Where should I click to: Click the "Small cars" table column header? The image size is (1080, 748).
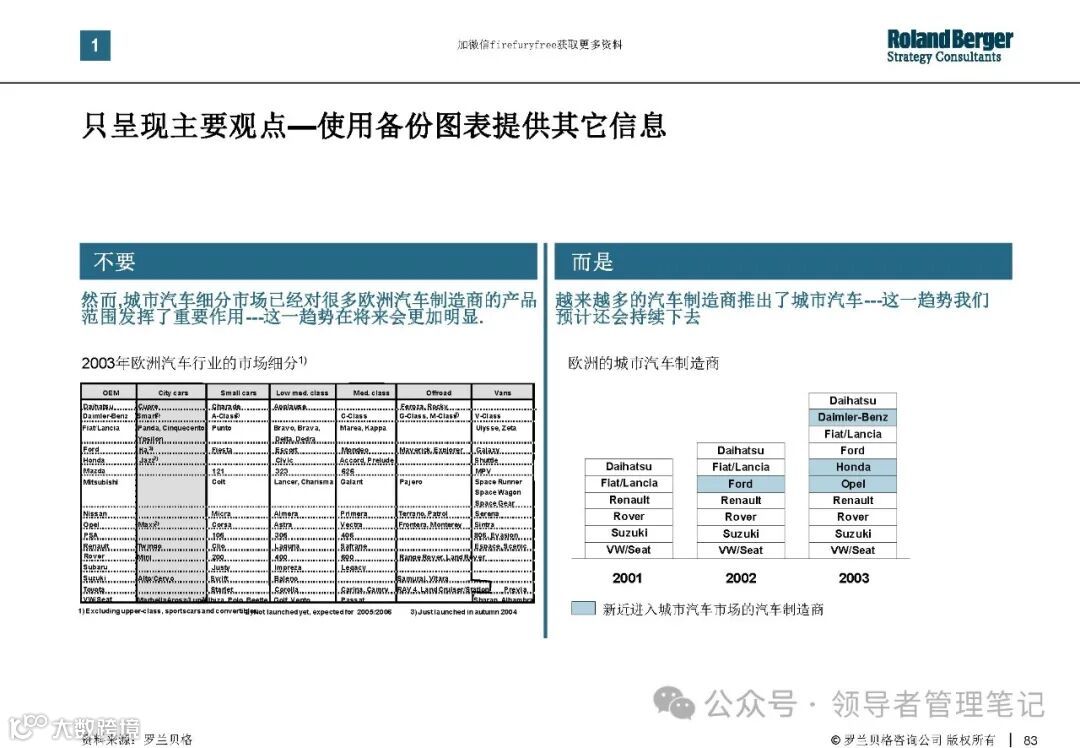(238, 393)
